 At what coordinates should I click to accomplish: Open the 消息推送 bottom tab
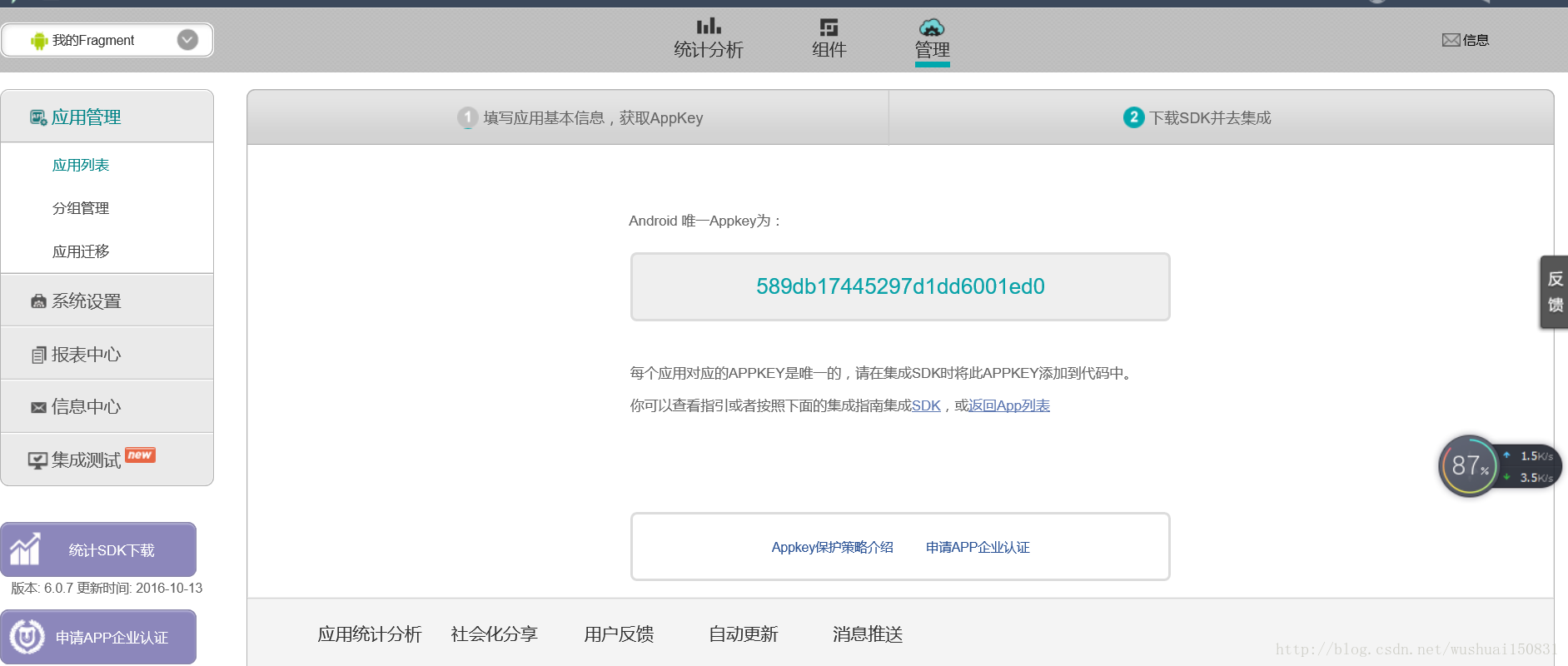(868, 634)
